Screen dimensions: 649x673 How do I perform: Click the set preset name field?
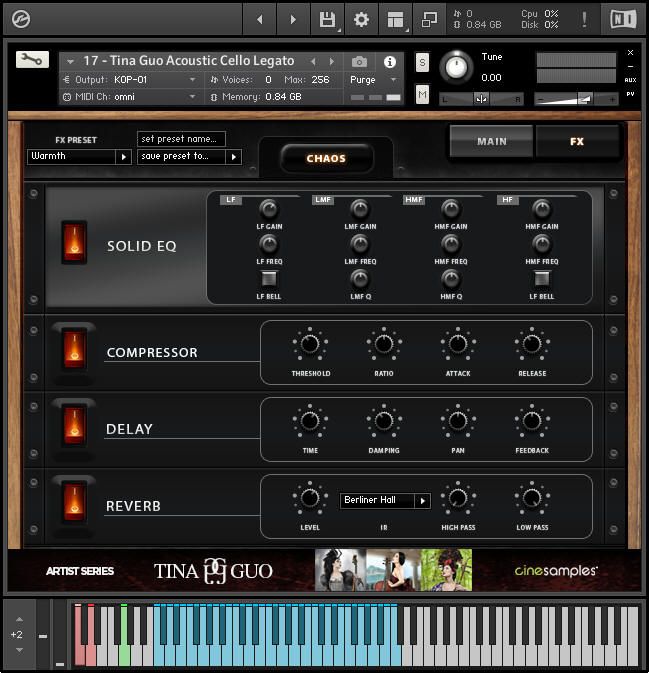click(x=181, y=139)
